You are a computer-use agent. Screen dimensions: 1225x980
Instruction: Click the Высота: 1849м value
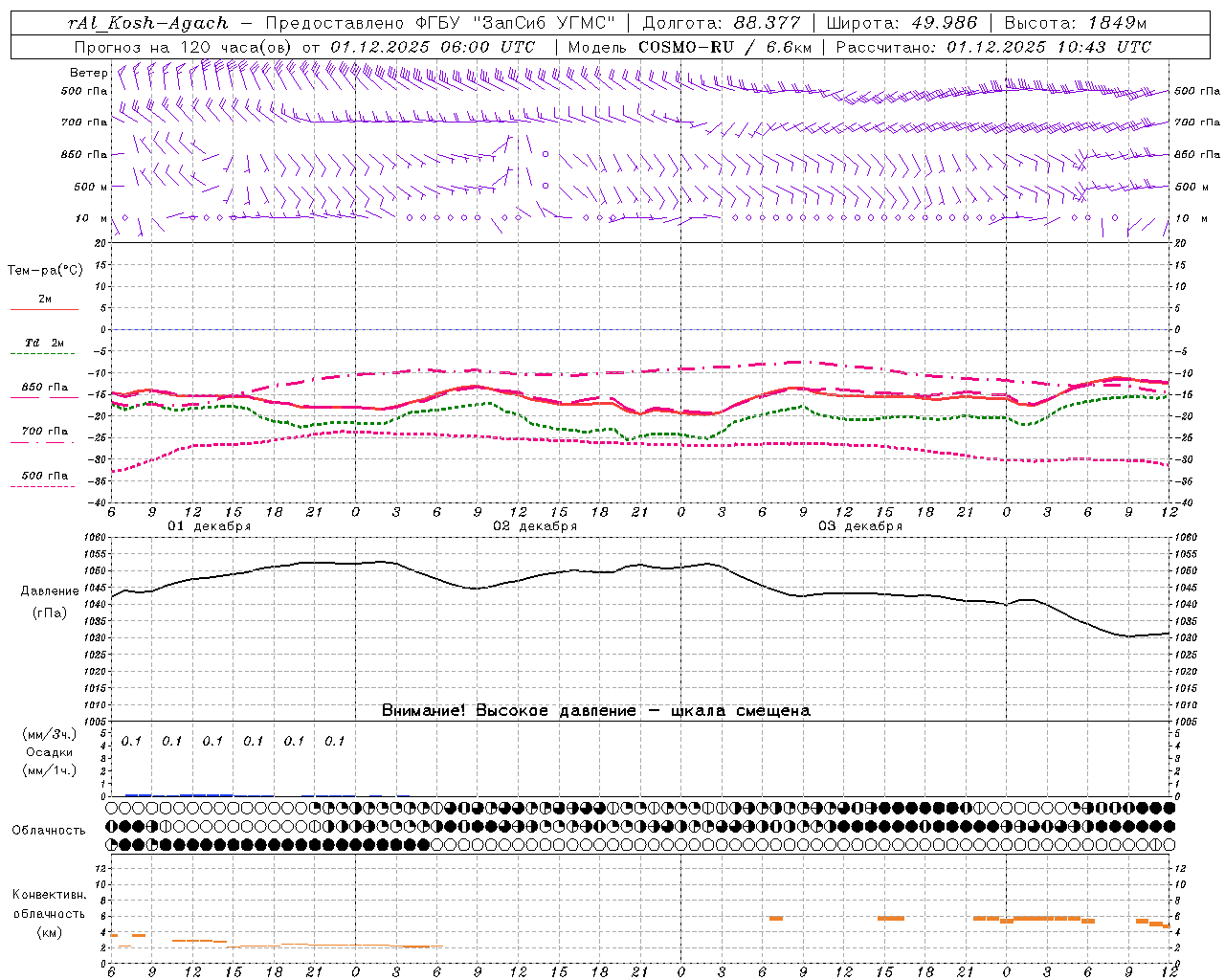[1076, 23]
